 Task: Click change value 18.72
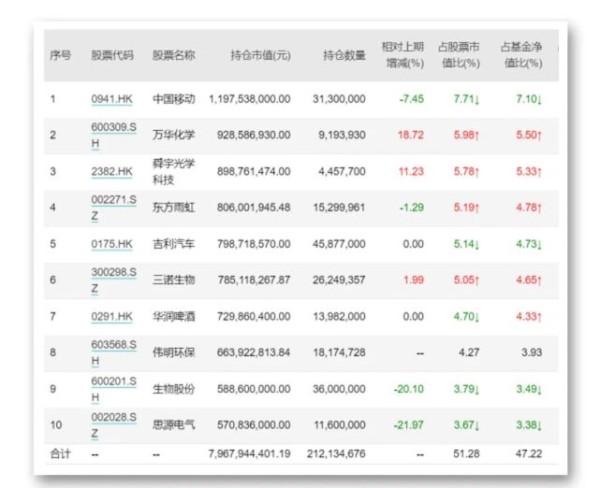pos(411,135)
